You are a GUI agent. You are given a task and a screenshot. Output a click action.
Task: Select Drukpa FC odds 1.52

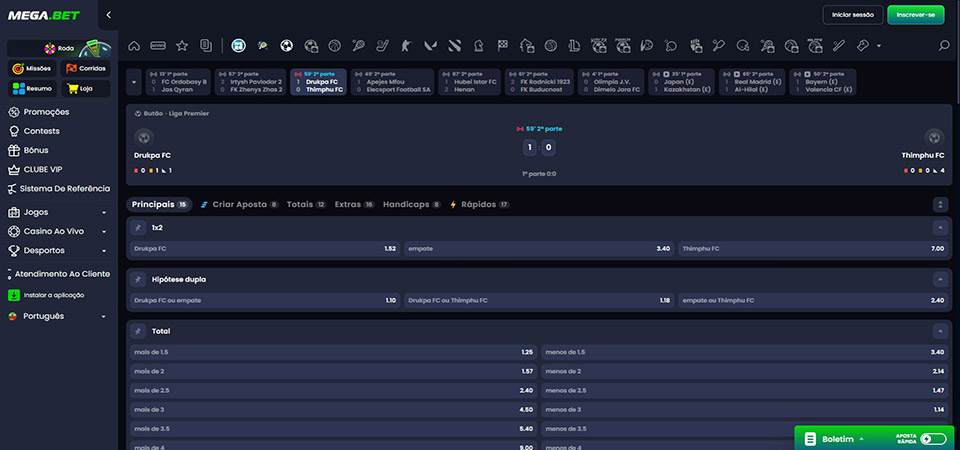click(265, 249)
